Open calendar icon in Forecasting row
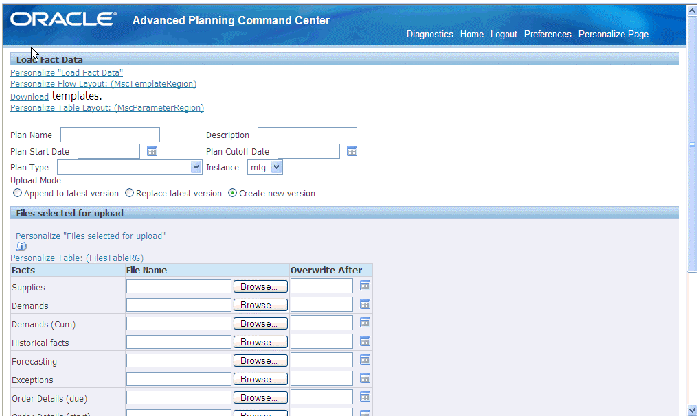This screenshot has width=699, height=419. [365, 360]
